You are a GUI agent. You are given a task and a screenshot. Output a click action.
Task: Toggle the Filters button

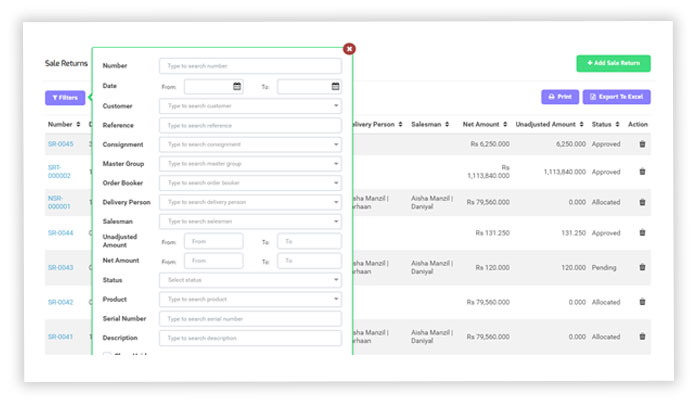pos(65,98)
